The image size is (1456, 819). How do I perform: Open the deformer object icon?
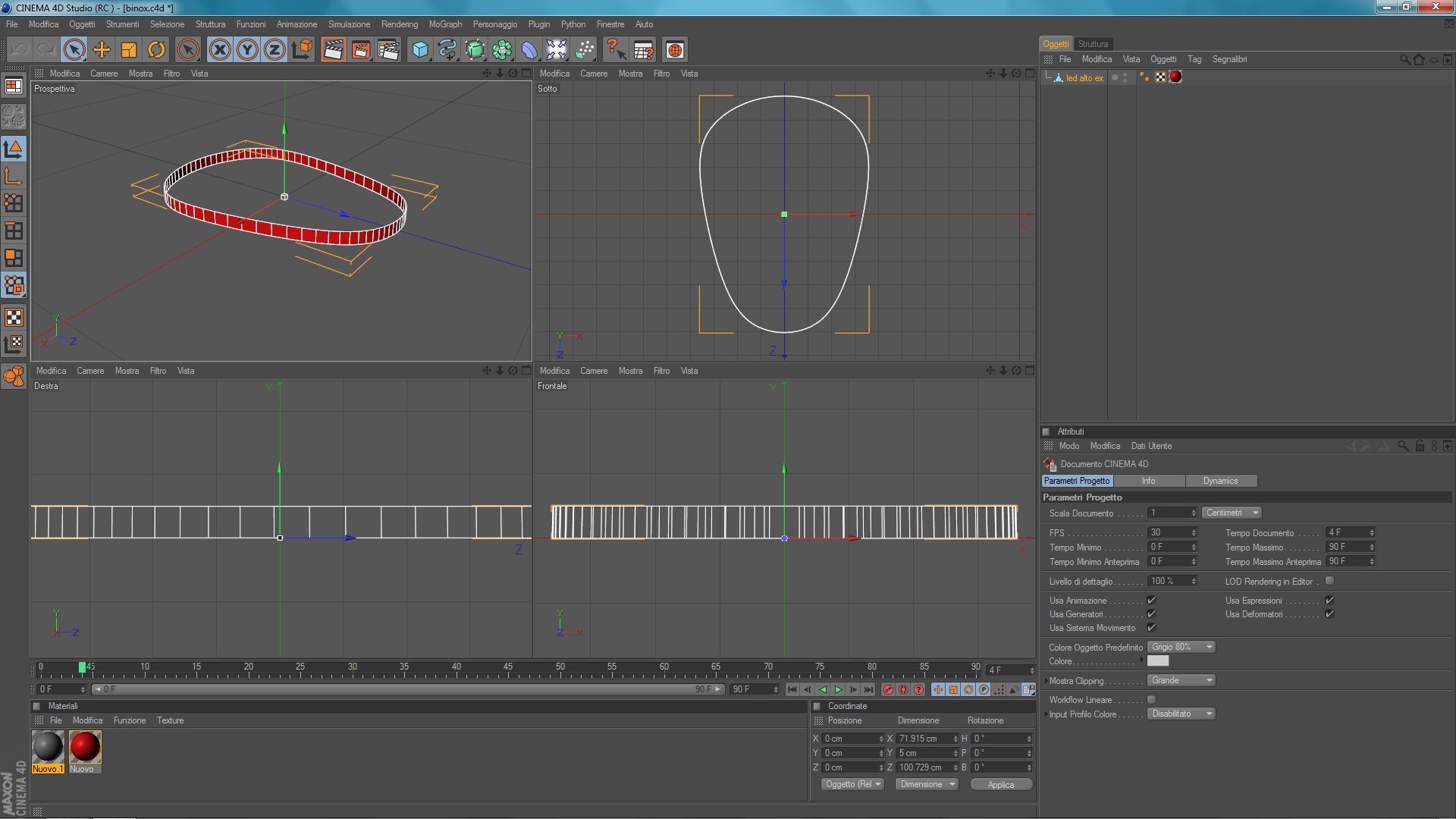click(x=529, y=50)
